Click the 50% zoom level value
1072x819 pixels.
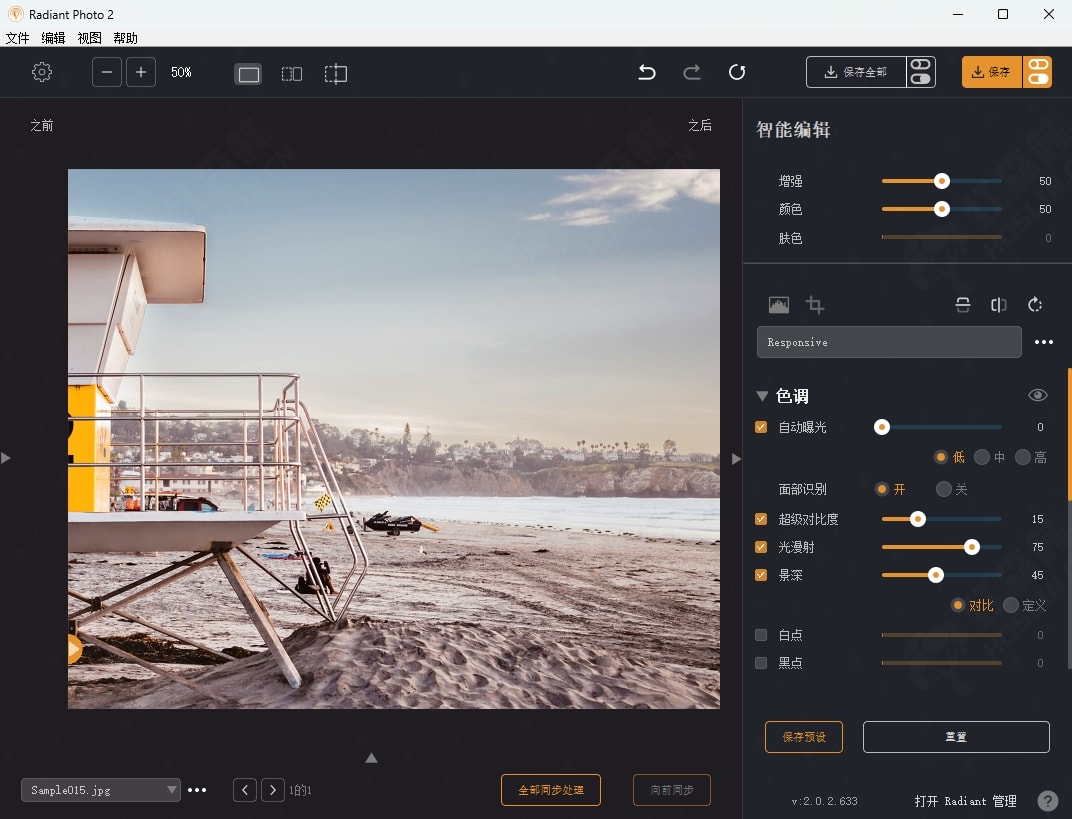tap(181, 72)
